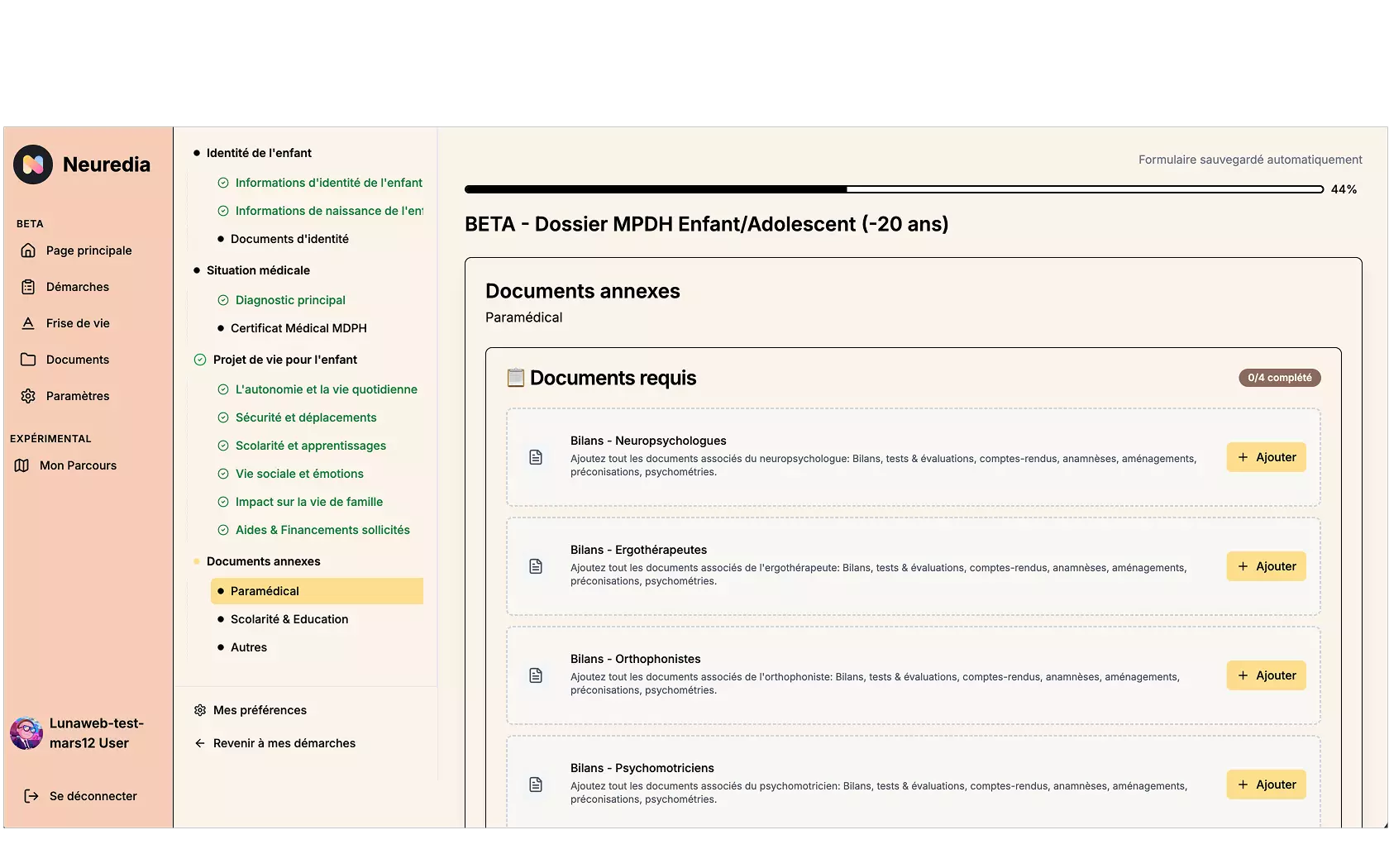Screen dimensions: 1389x868
Task: Add a document for Bilans - Ergothérapeutes
Action: [x=1267, y=566]
